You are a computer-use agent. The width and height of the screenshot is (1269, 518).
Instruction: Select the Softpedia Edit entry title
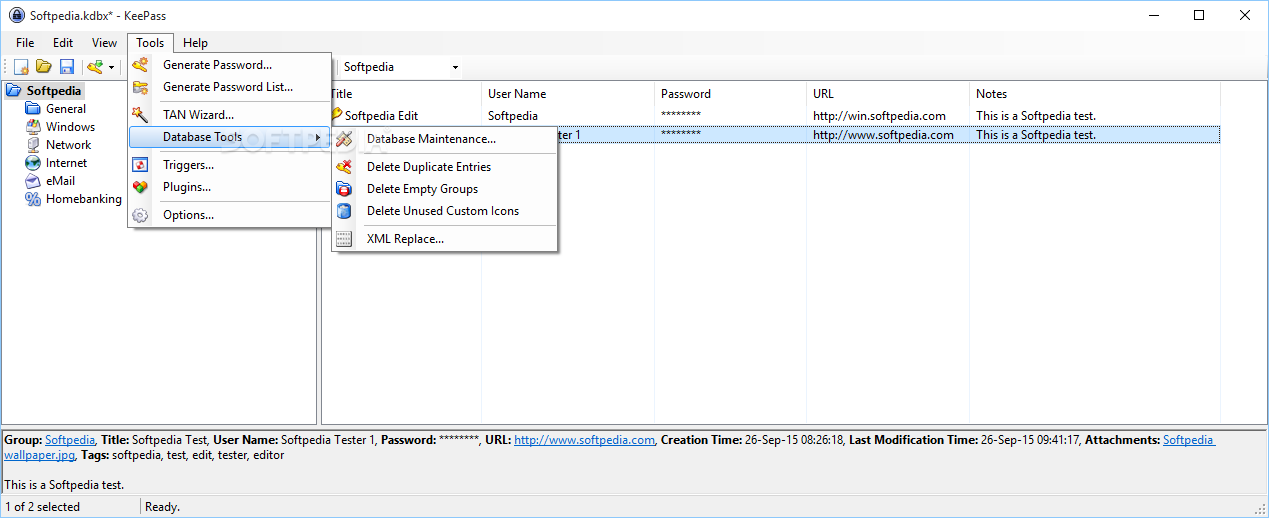point(381,116)
